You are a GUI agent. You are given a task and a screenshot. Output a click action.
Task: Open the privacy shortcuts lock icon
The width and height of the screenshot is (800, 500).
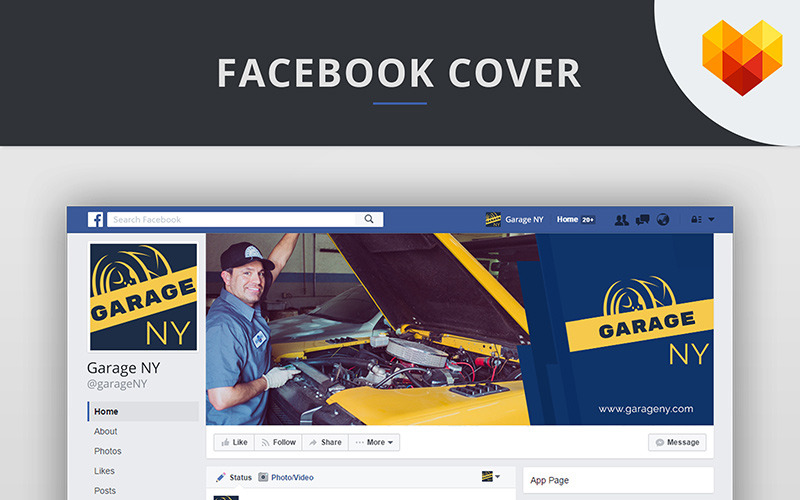click(696, 219)
